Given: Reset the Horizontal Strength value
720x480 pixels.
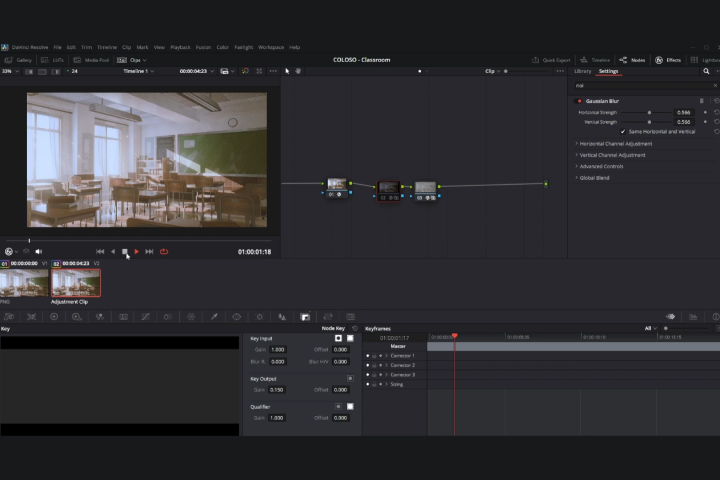Looking at the screenshot, I should pyautogui.click(x=716, y=112).
